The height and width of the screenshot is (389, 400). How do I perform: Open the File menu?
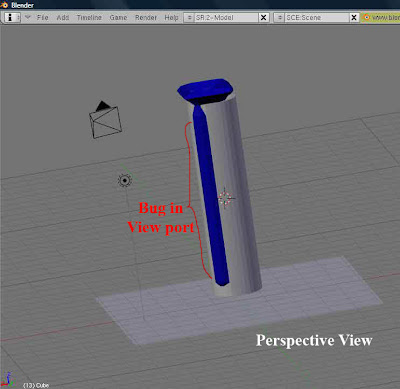click(x=43, y=17)
